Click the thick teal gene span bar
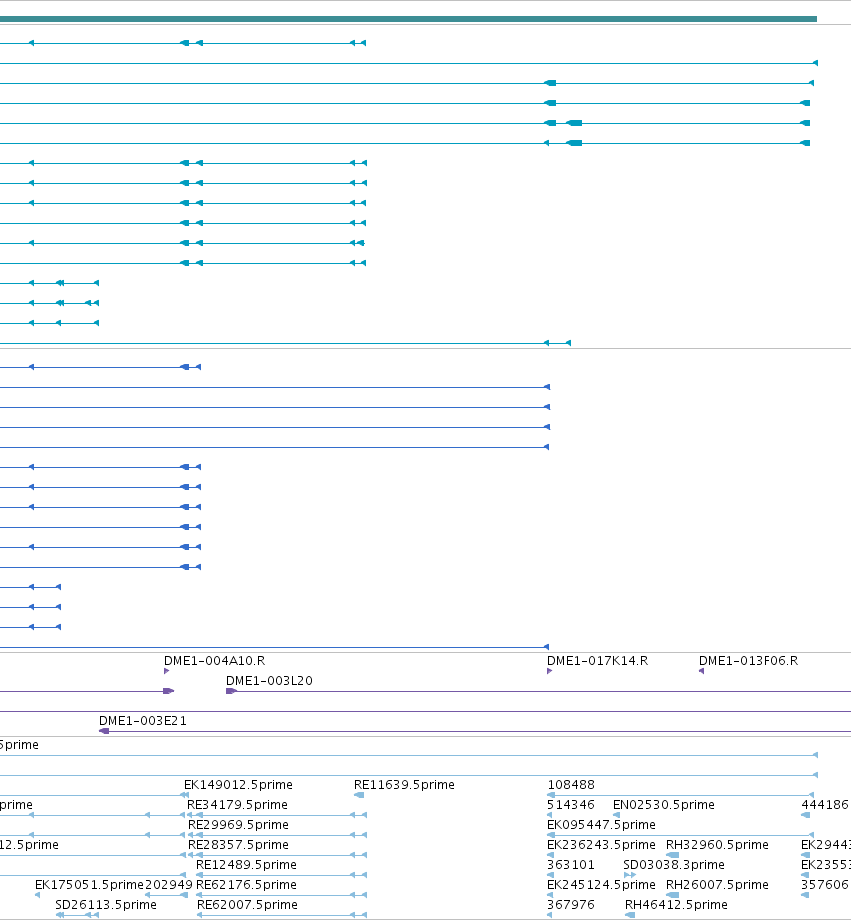 click(408, 19)
